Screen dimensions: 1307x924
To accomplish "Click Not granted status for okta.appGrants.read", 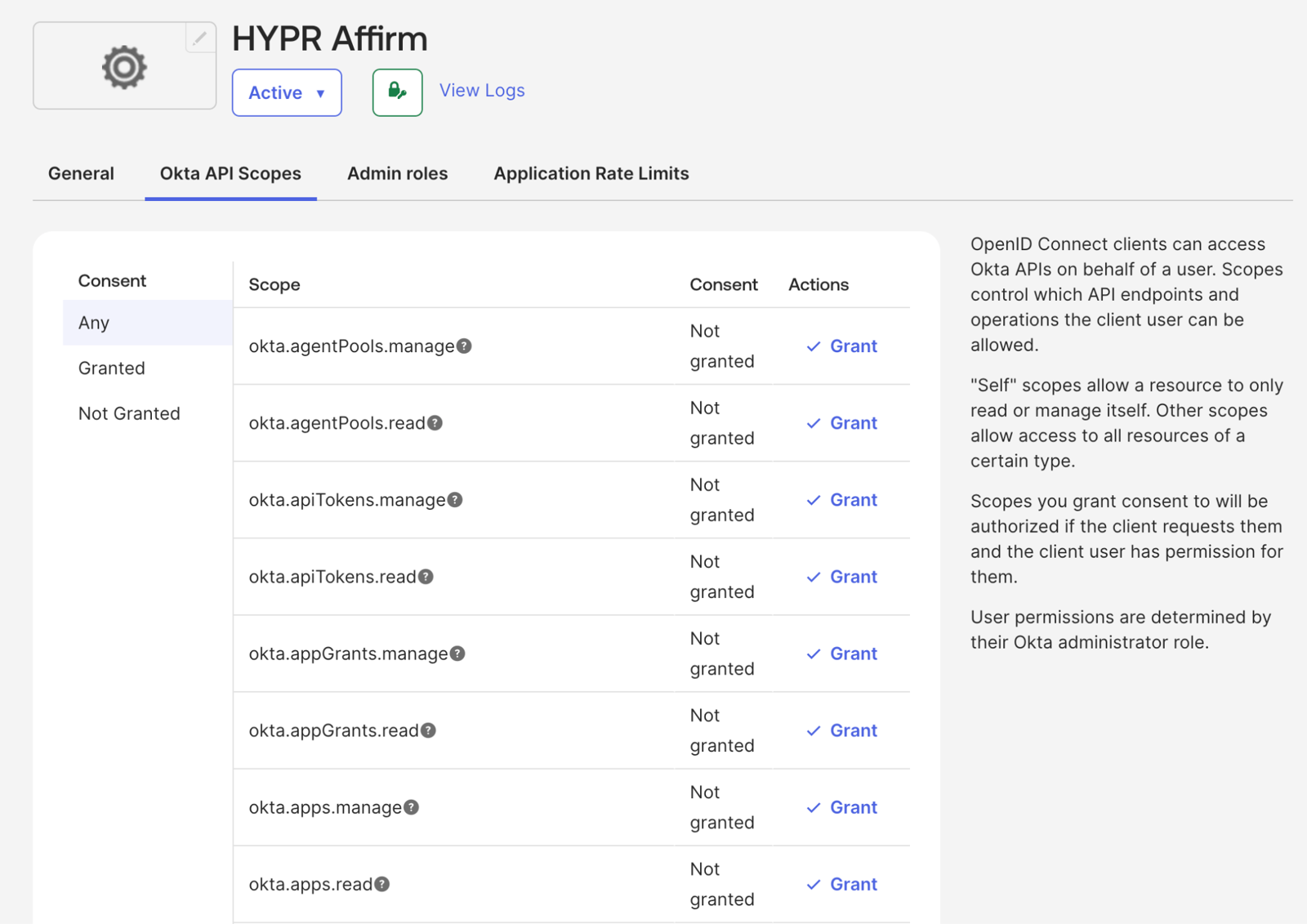I will [722, 730].
